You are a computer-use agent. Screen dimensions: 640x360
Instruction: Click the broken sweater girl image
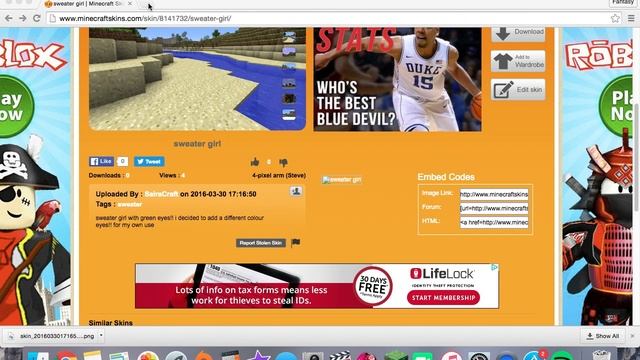342,180
